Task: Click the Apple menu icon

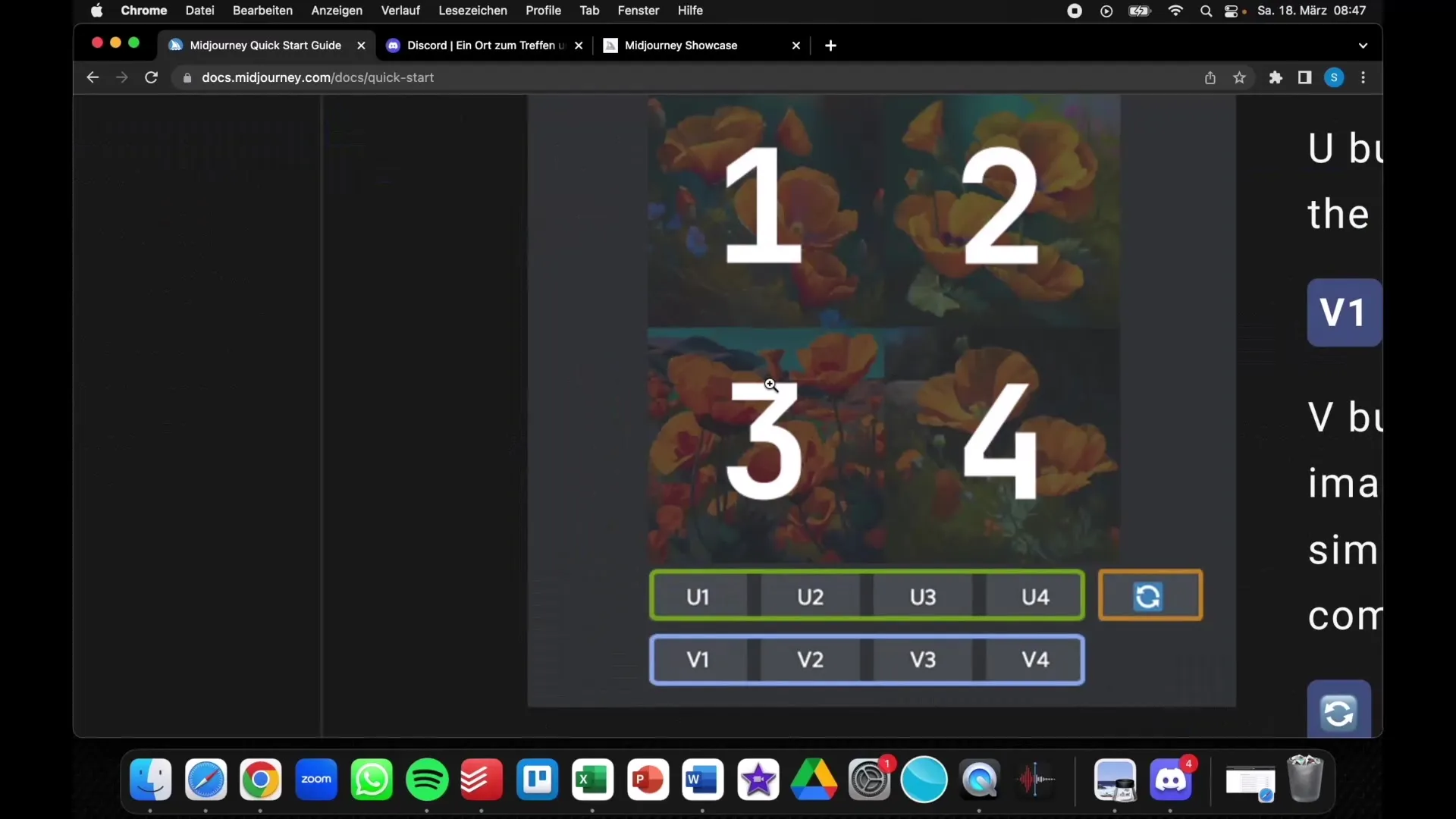Action: tap(96, 11)
